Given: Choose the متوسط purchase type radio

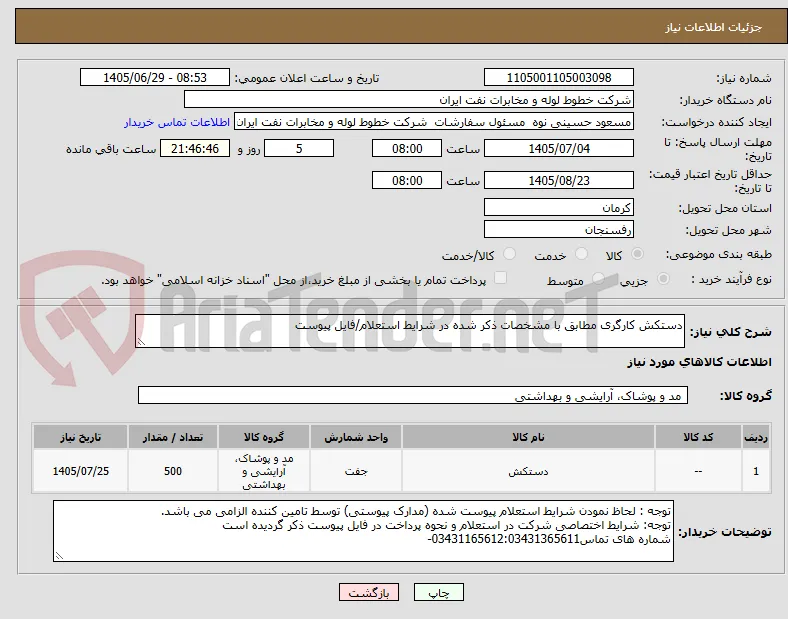Looking at the screenshot, I should 598,278.
